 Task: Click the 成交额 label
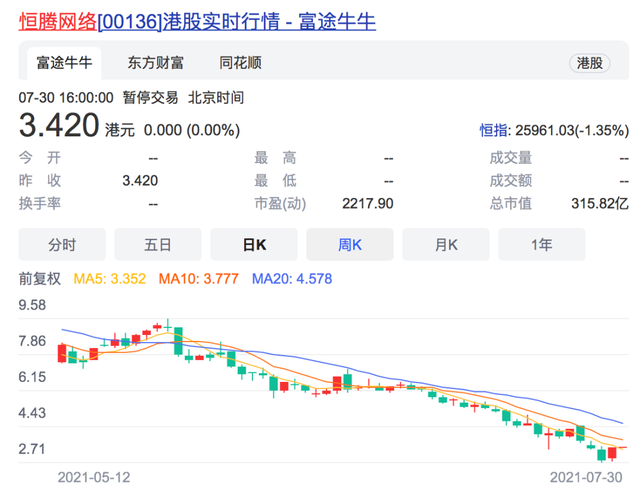coord(511,180)
